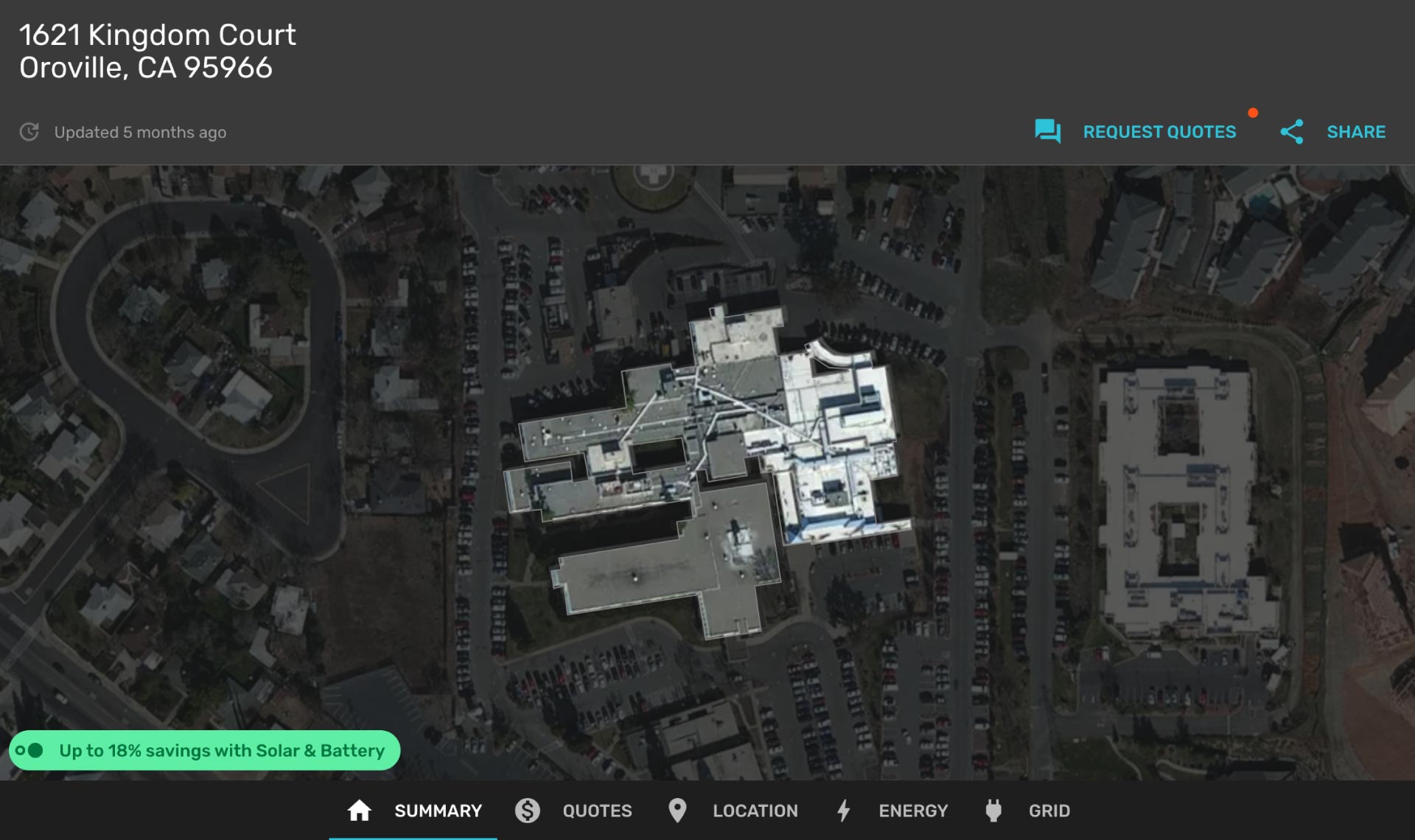Click the orange notification dot near Request Quotes
Image resolution: width=1415 pixels, height=840 pixels.
pyautogui.click(x=1252, y=113)
